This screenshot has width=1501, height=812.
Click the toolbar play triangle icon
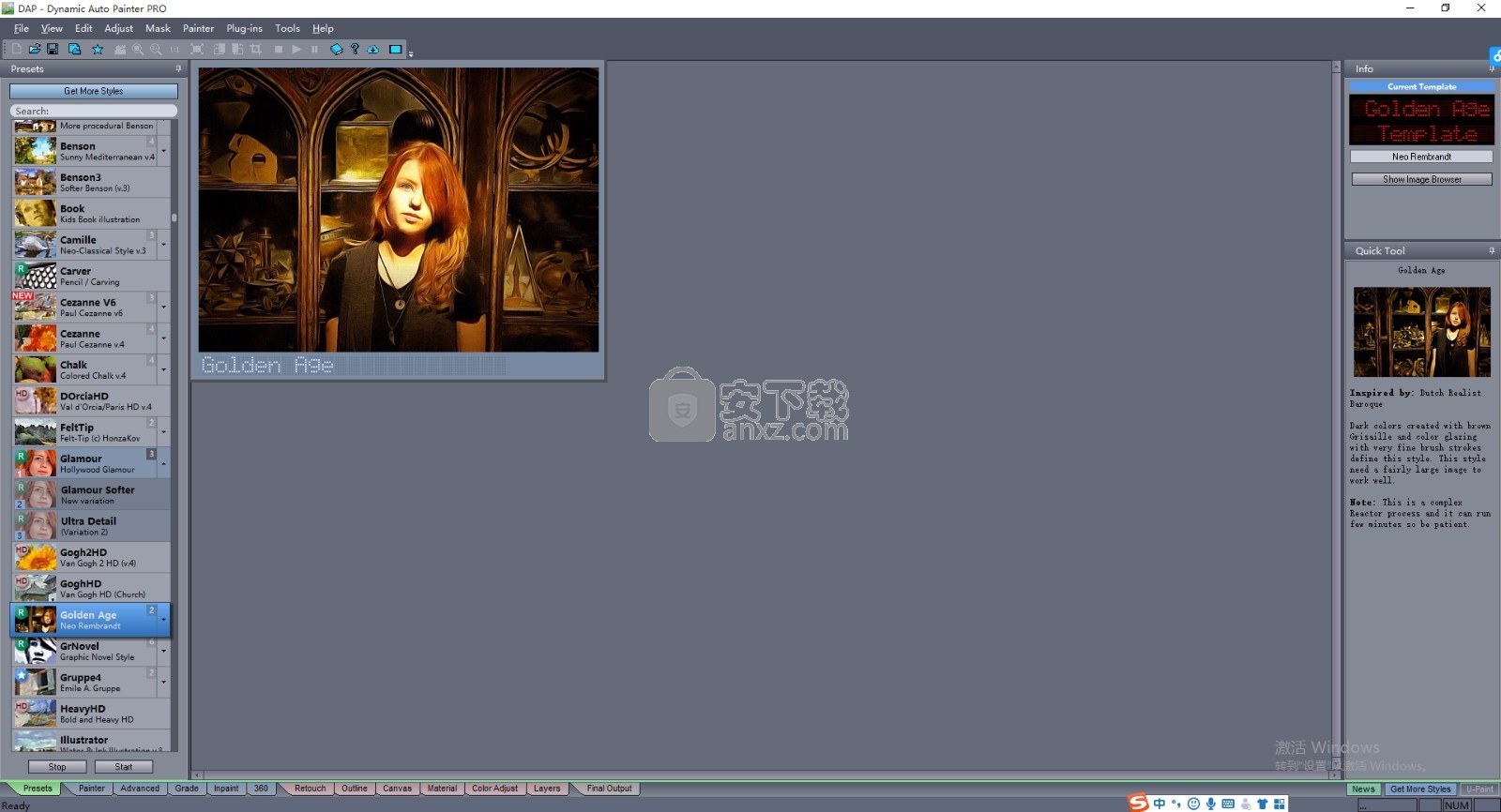coord(296,49)
